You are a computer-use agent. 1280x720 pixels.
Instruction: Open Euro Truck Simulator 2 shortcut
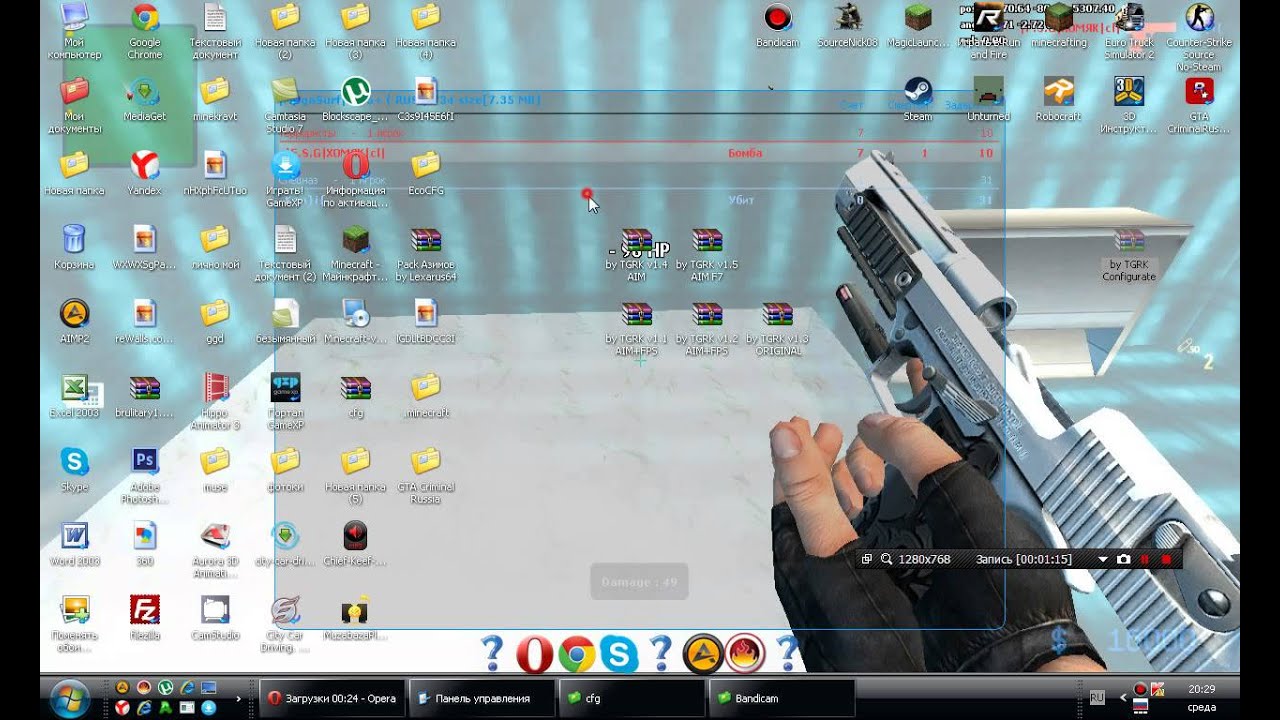(1129, 17)
